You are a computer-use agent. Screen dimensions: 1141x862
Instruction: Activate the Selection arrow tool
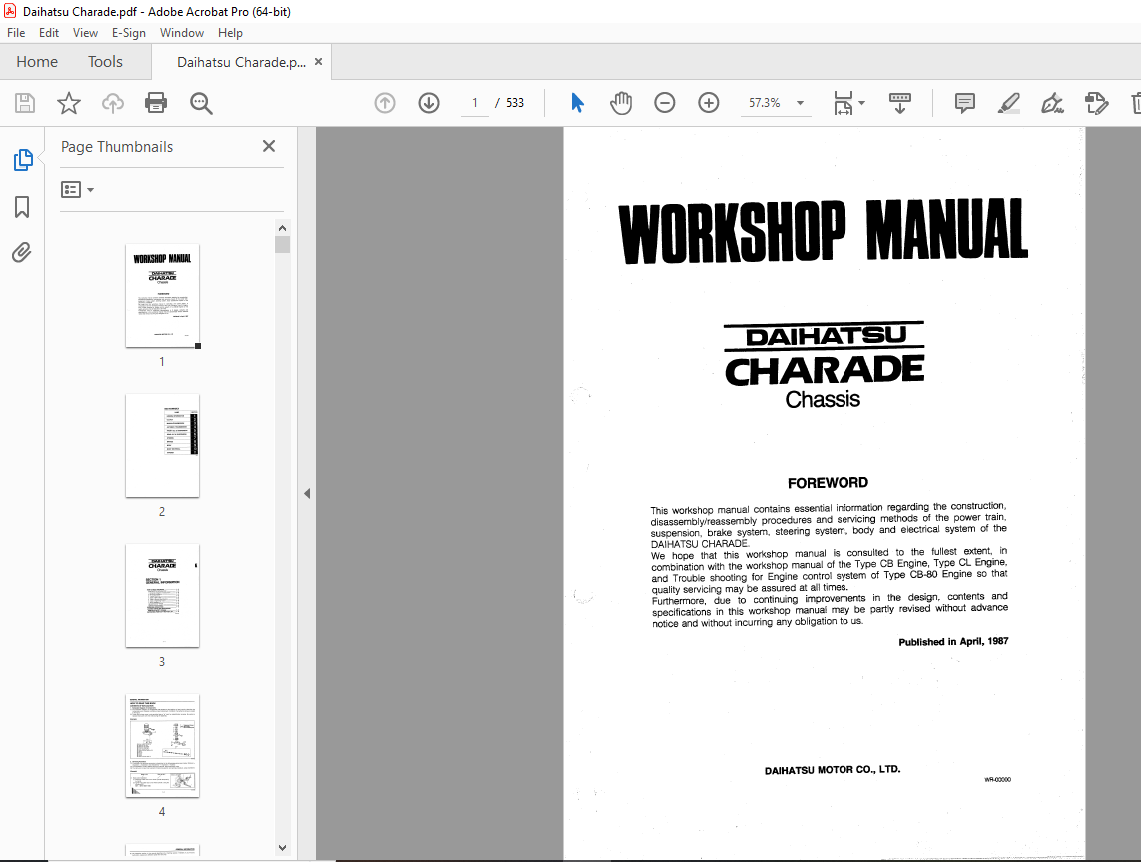coord(578,103)
